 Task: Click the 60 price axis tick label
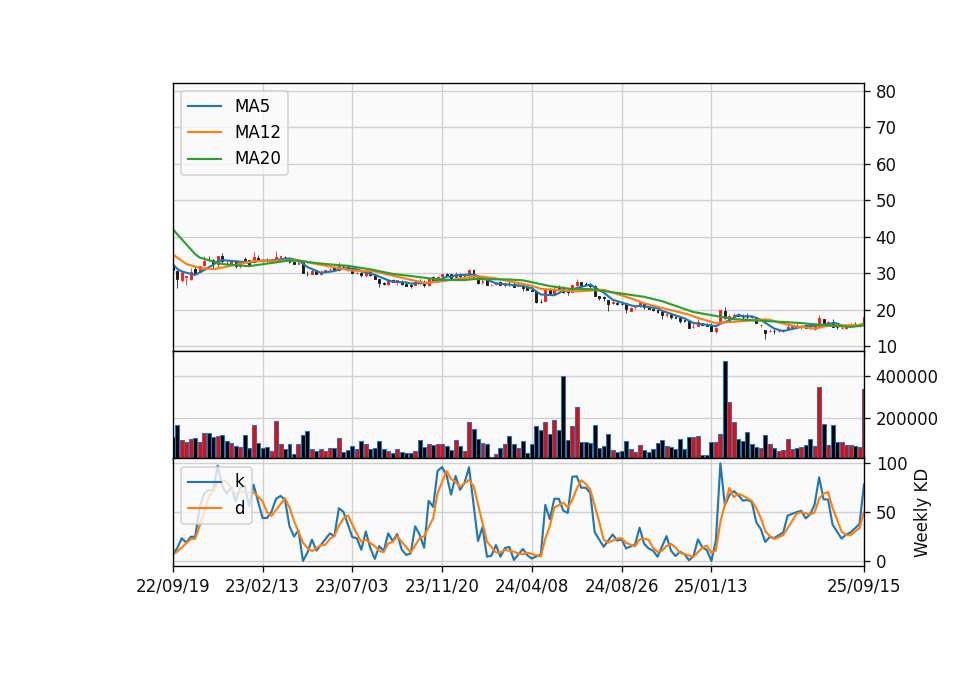(x=886, y=165)
